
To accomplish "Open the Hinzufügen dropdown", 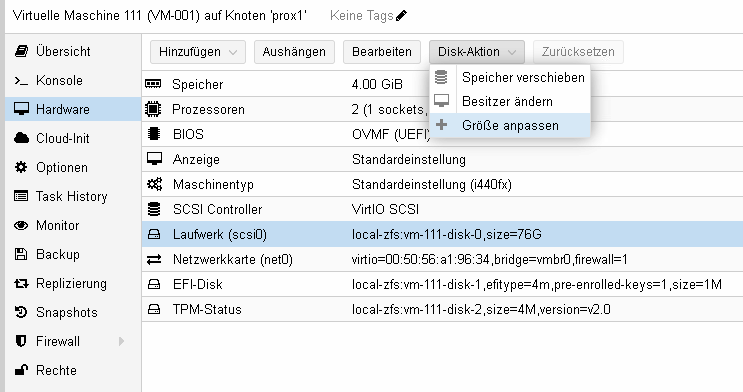I will pyautogui.click(x=198, y=52).
